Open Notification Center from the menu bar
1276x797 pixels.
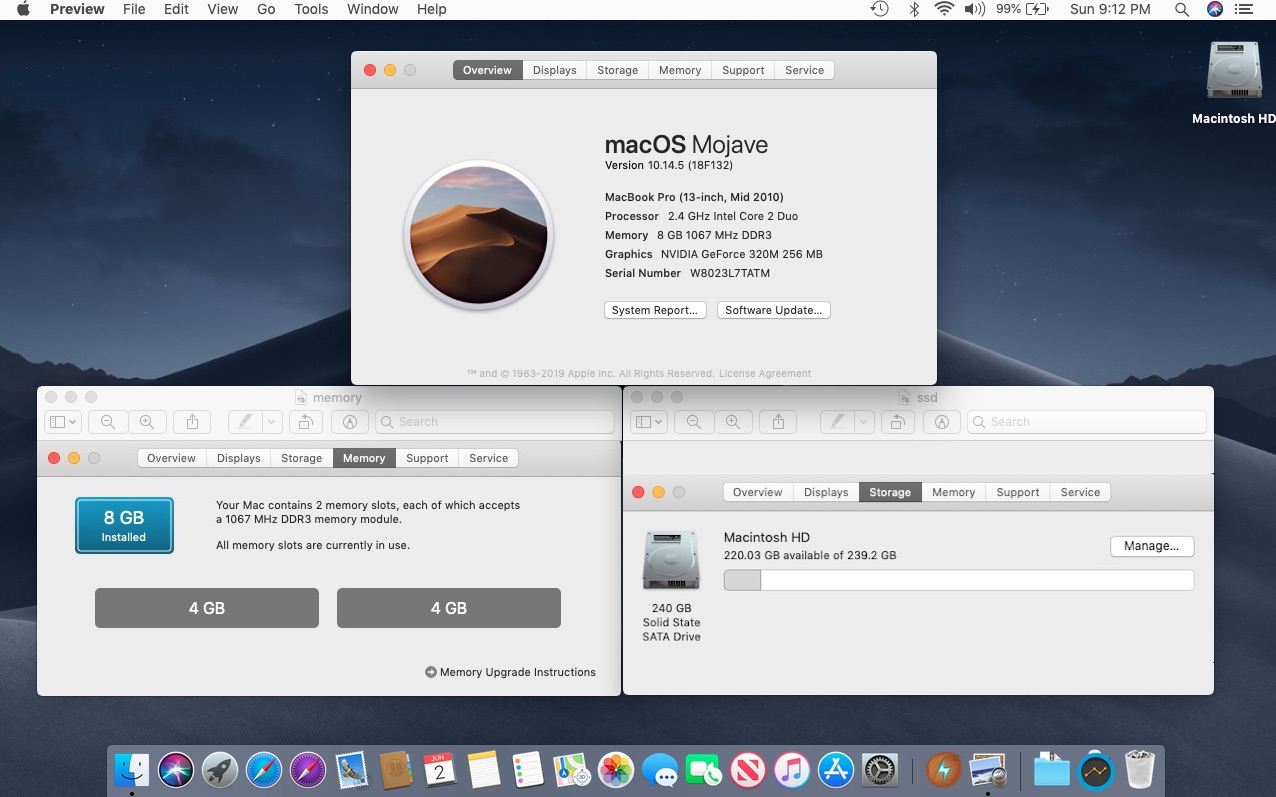(1244, 9)
